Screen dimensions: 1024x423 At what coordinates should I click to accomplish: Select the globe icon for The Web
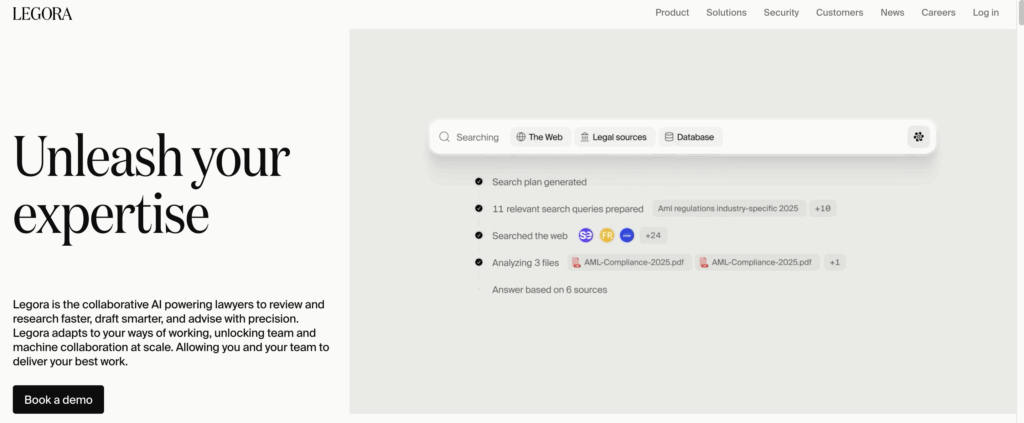[x=521, y=137]
